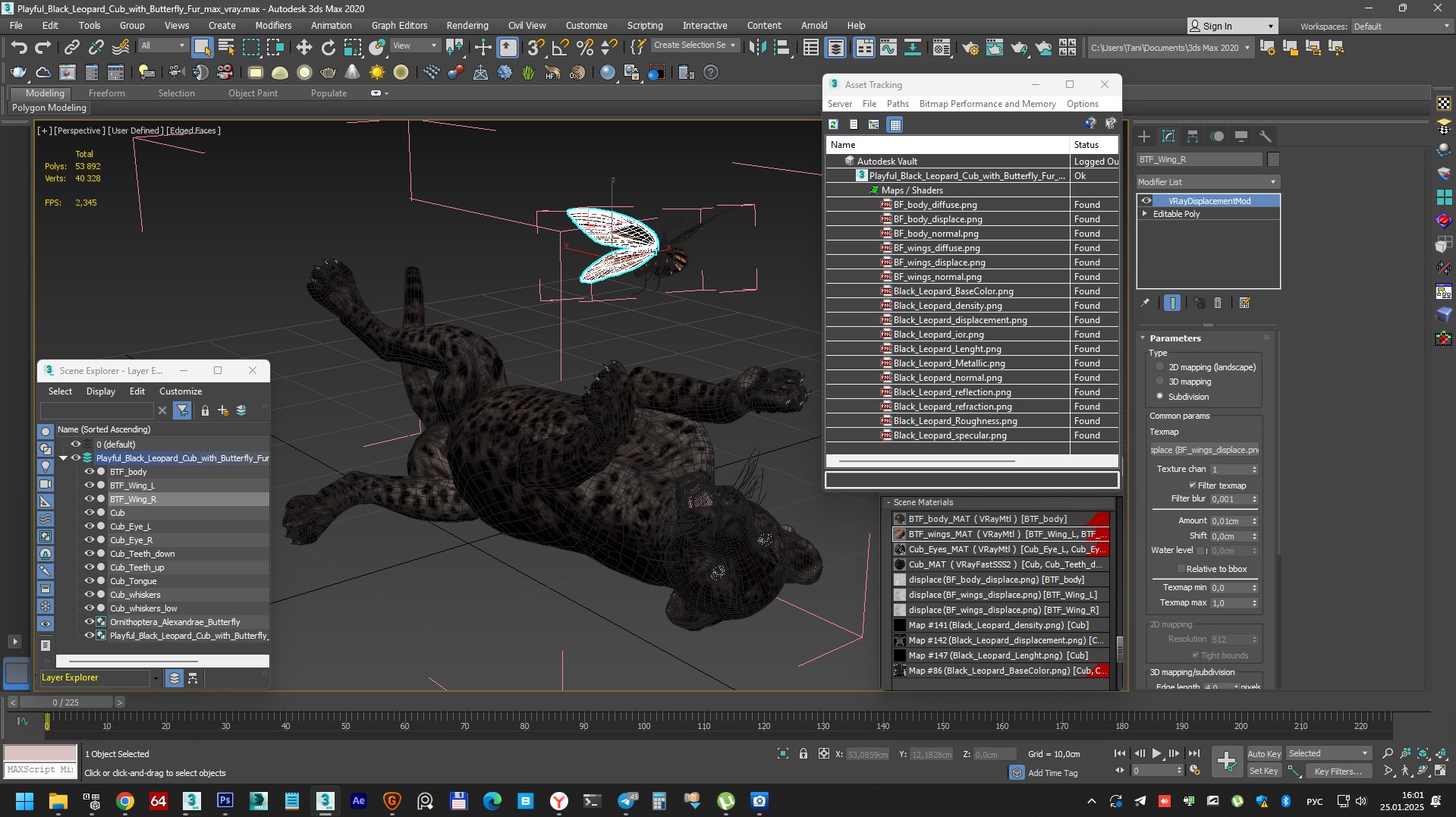Open the Hierarchy command panel tab
1456x817 pixels.
point(1193,137)
